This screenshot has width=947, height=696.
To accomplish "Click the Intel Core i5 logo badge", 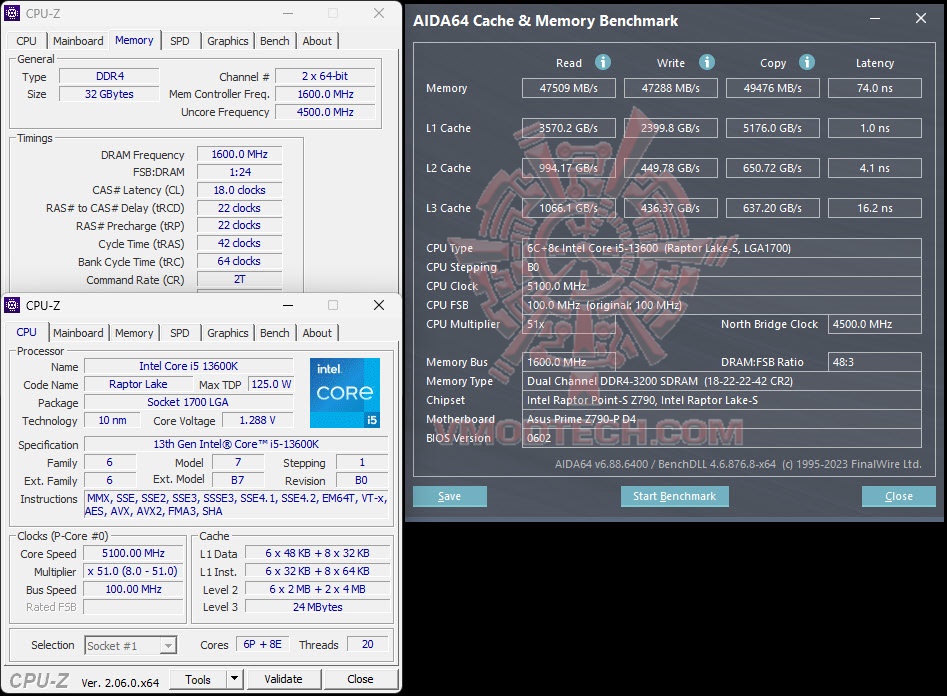I will [345, 393].
